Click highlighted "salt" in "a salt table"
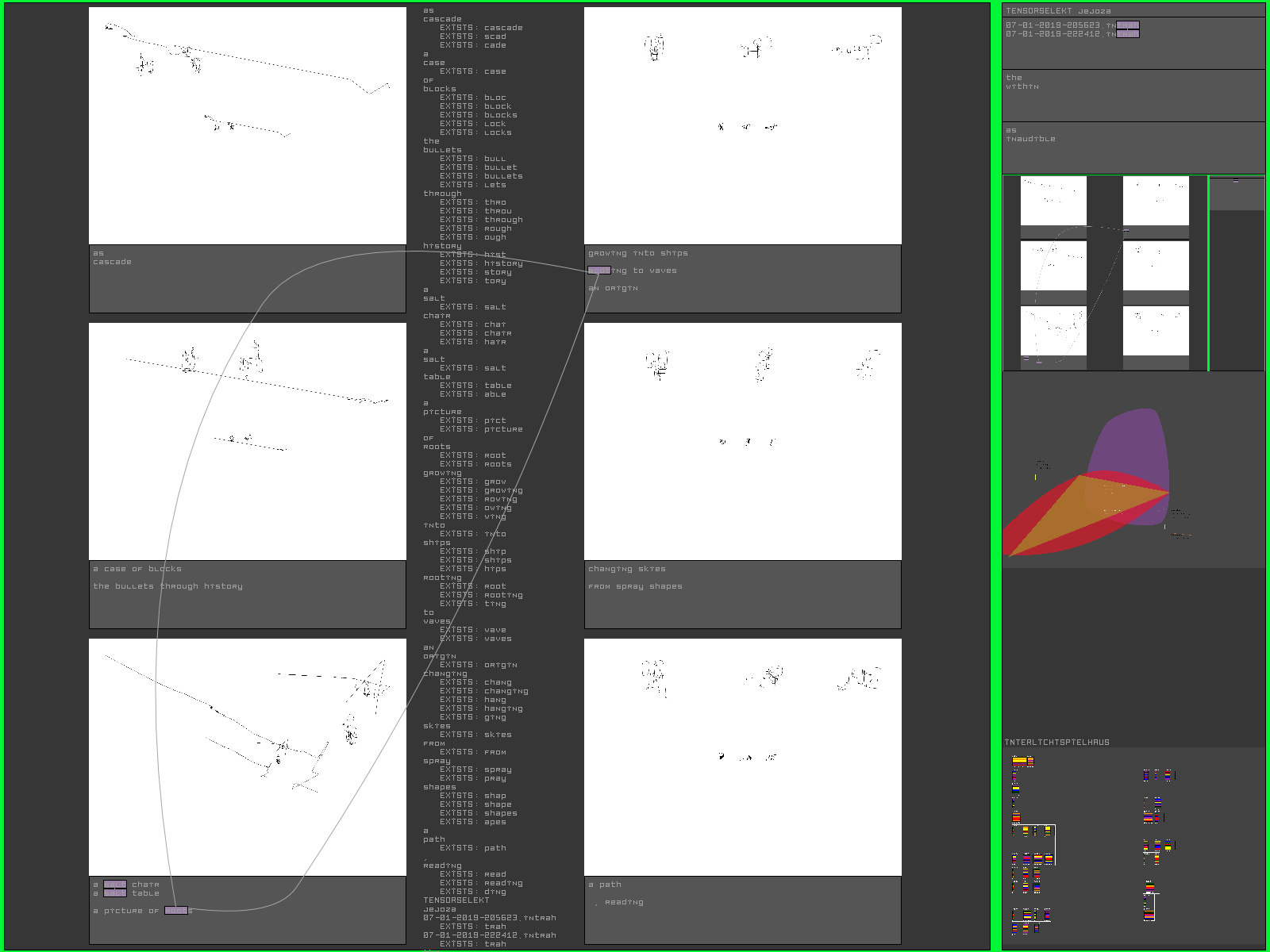This screenshot has width=1270, height=952. tap(115, 893)
